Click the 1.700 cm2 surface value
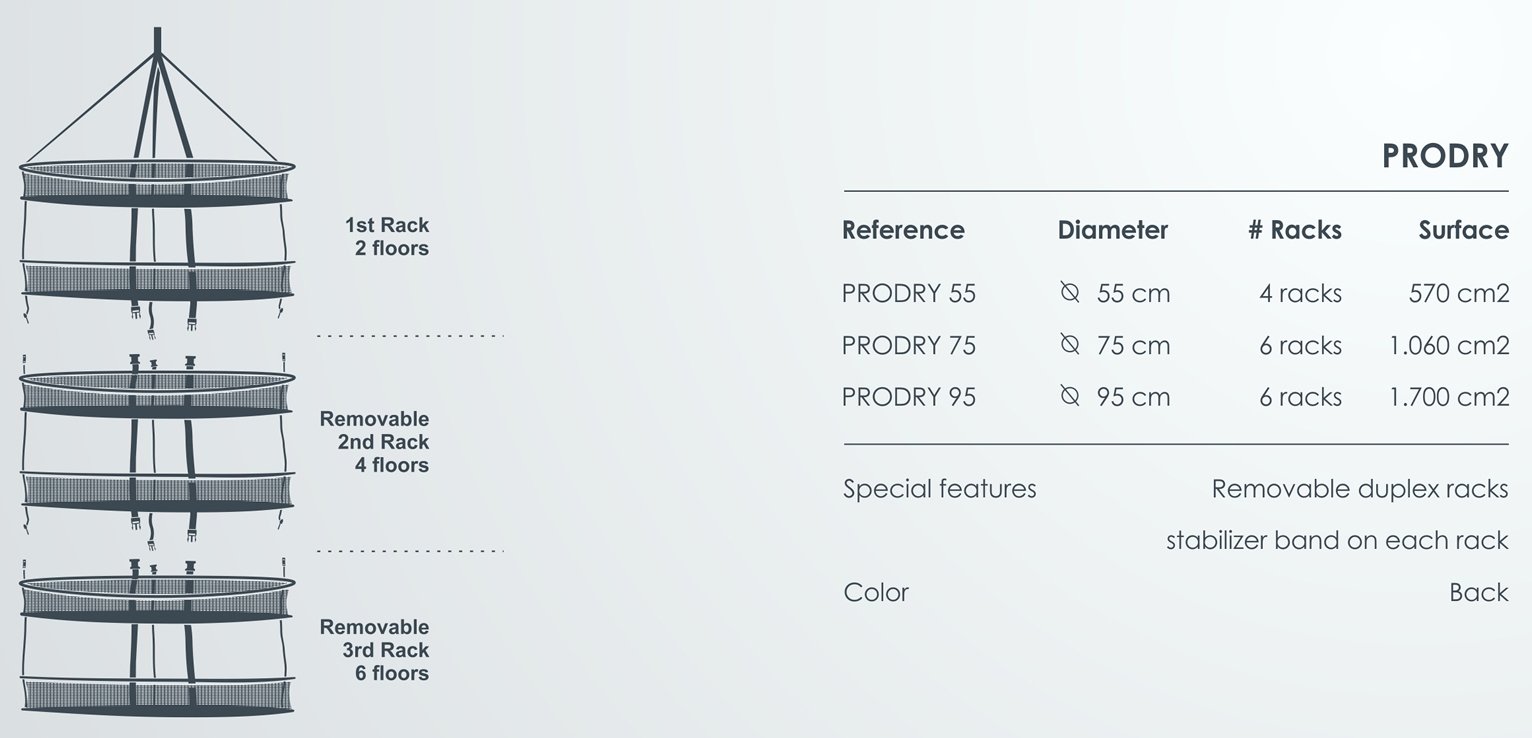The image size is (1532, 738). pos(1449,397)
